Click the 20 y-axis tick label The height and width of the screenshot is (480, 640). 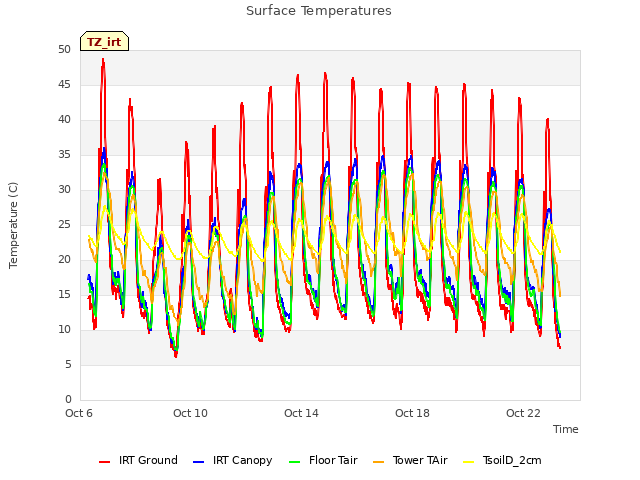[x=64, y=260]
